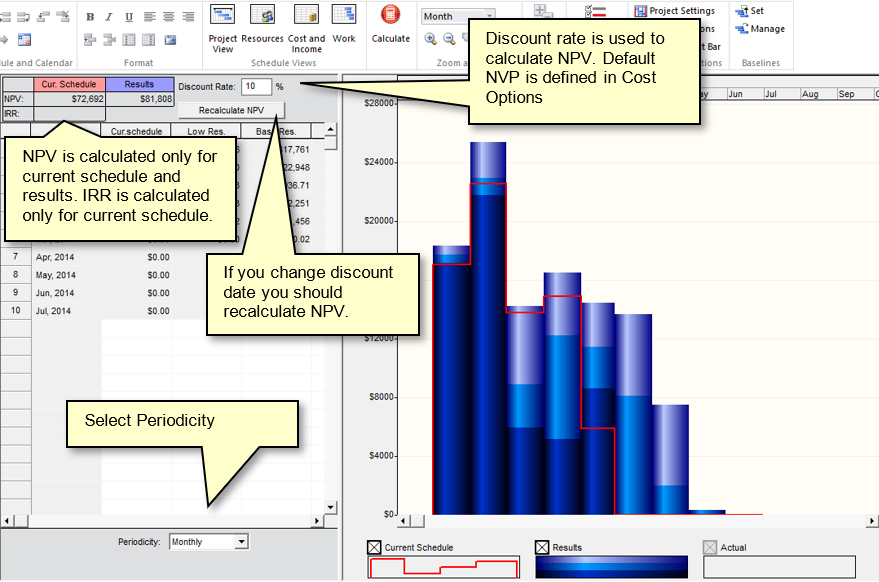This screenshot has height=582, width=879.
Task: Click the Results gradient color swatch
Action: [611, 567]
